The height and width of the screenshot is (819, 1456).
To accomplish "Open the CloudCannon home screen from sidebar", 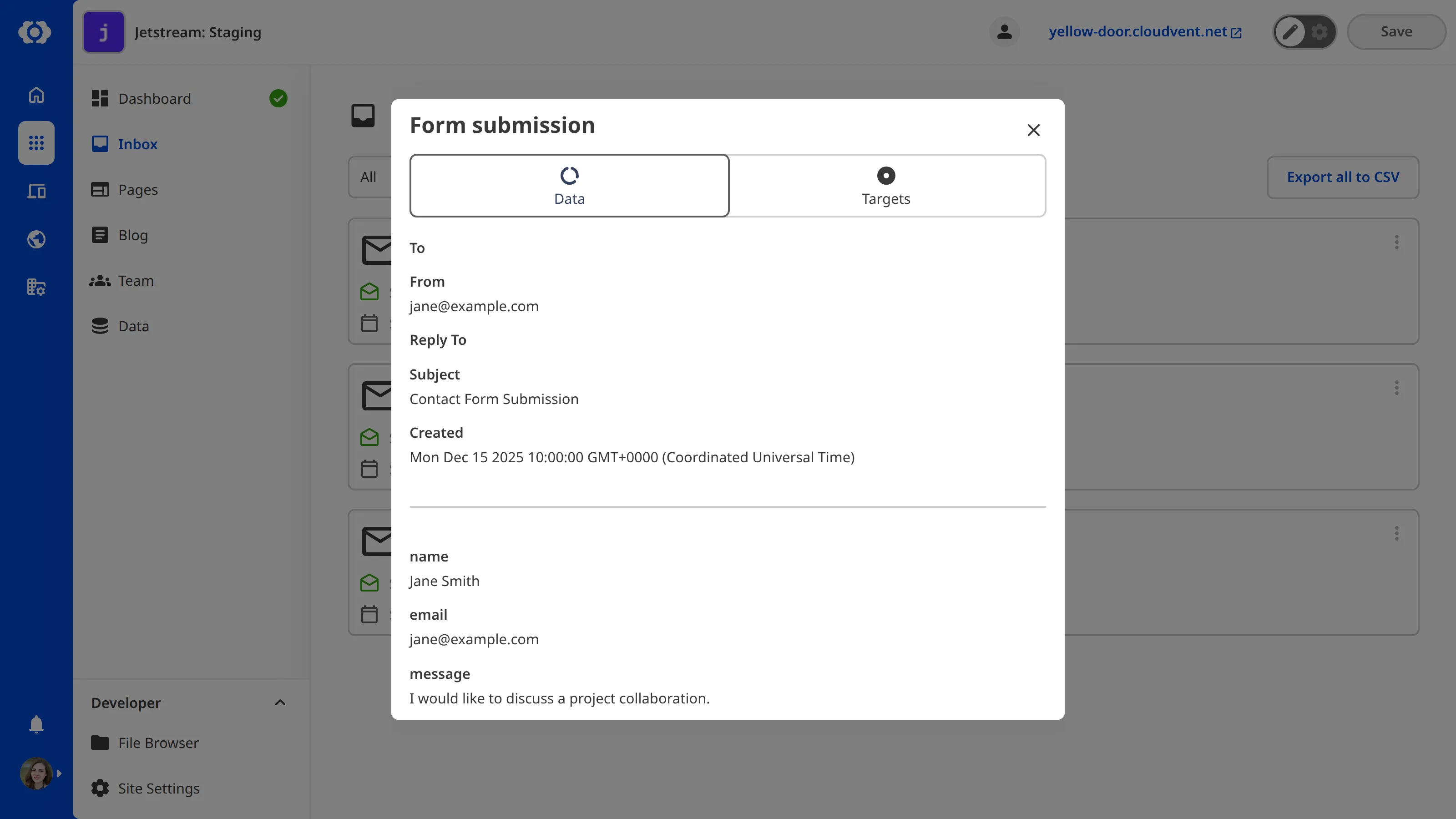I will [x=35, y=95].
